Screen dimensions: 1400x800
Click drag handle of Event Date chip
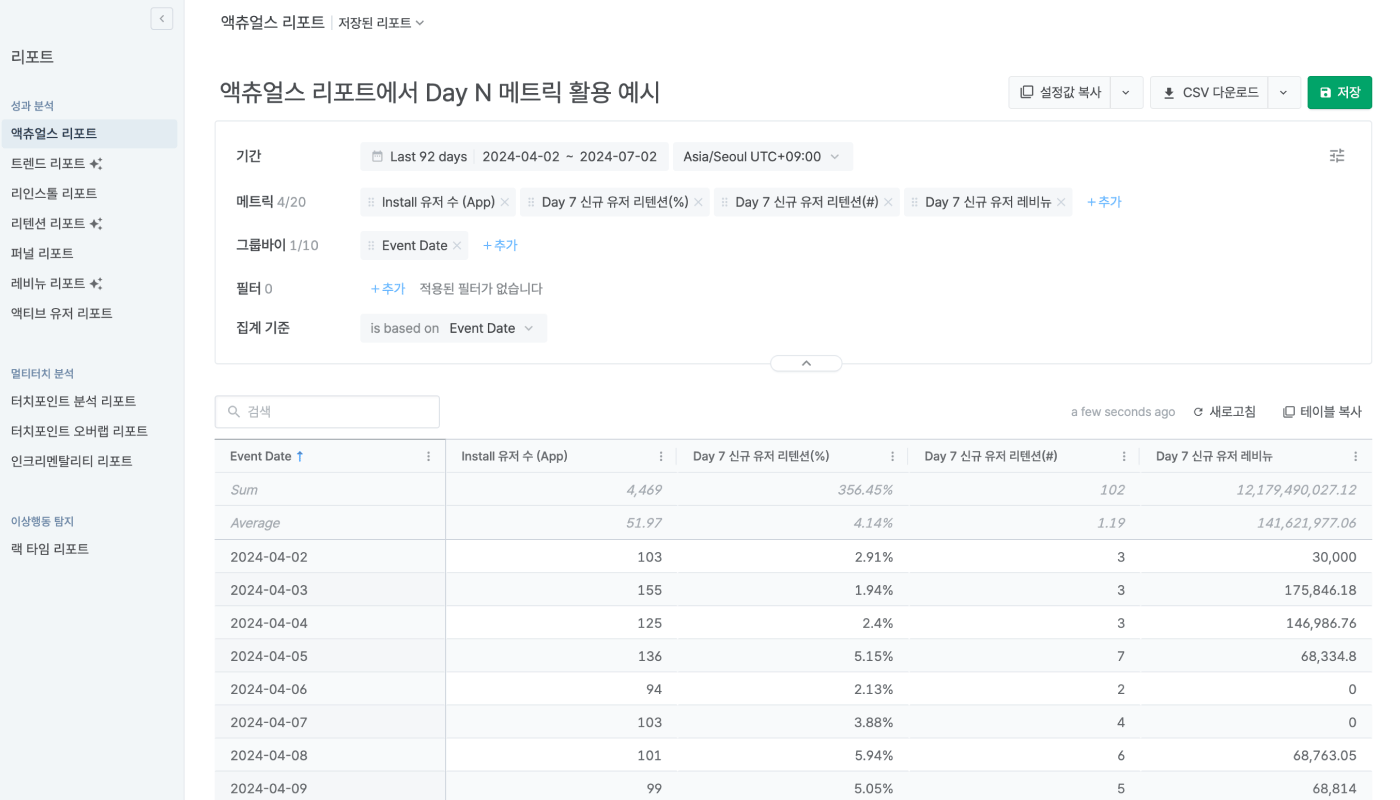click(x=372, y=245)
